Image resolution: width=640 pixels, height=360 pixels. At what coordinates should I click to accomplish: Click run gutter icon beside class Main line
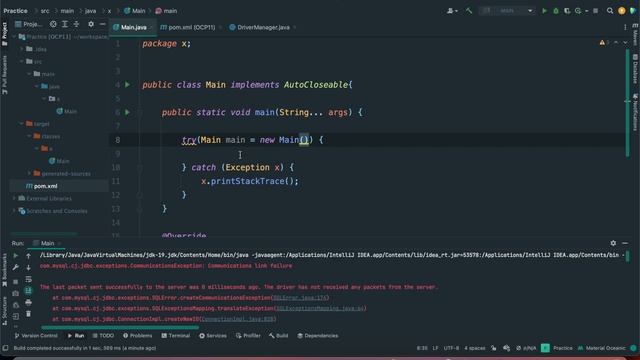click(x=127, y=84)
